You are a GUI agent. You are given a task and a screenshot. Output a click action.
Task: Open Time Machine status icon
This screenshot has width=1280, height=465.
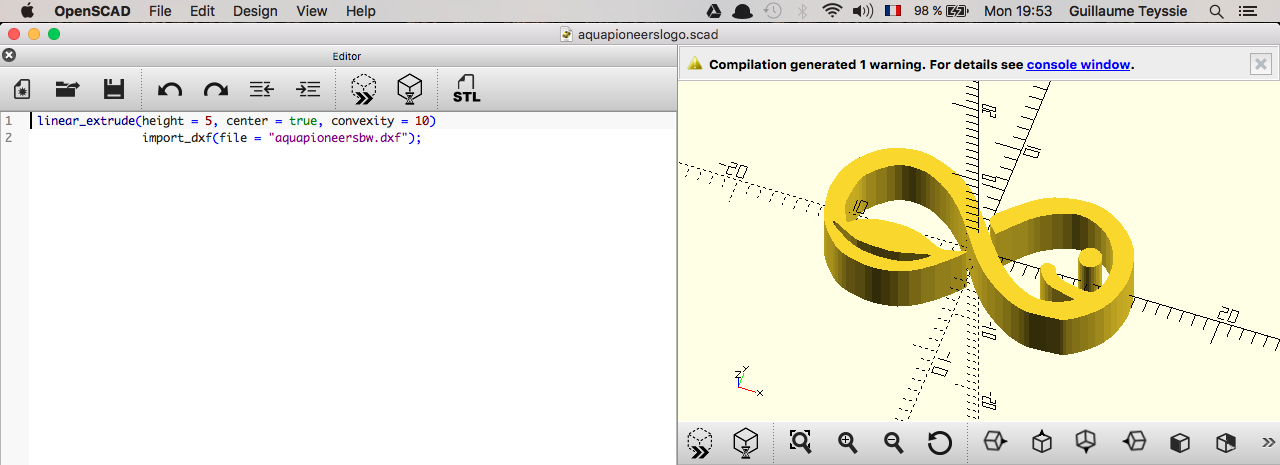pos(772,11)
